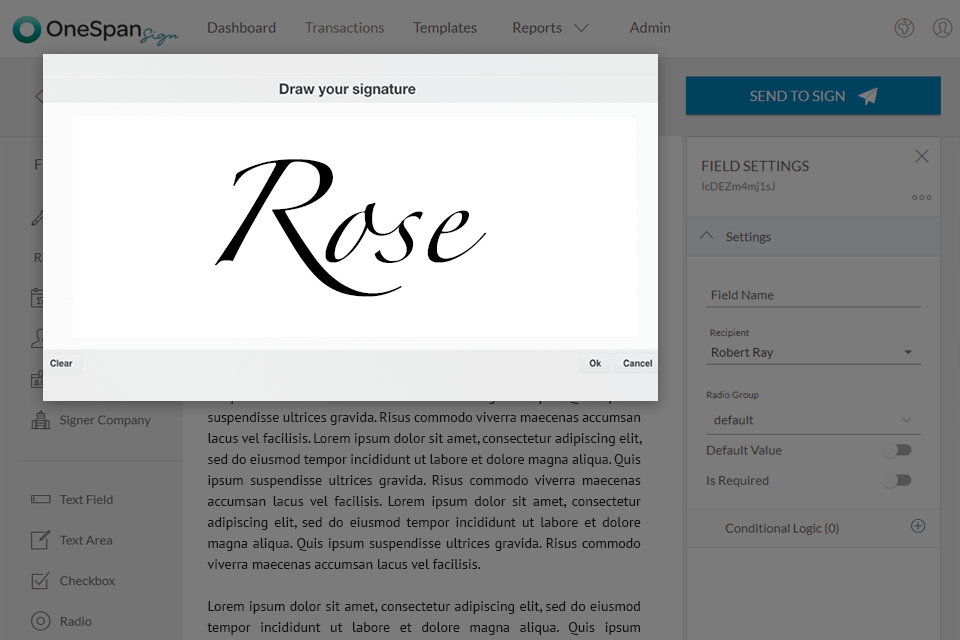The width and height of the screenshot is (960, 640).
Task: Expand the Reports menu chevron
Action: [x=581, y=28]
